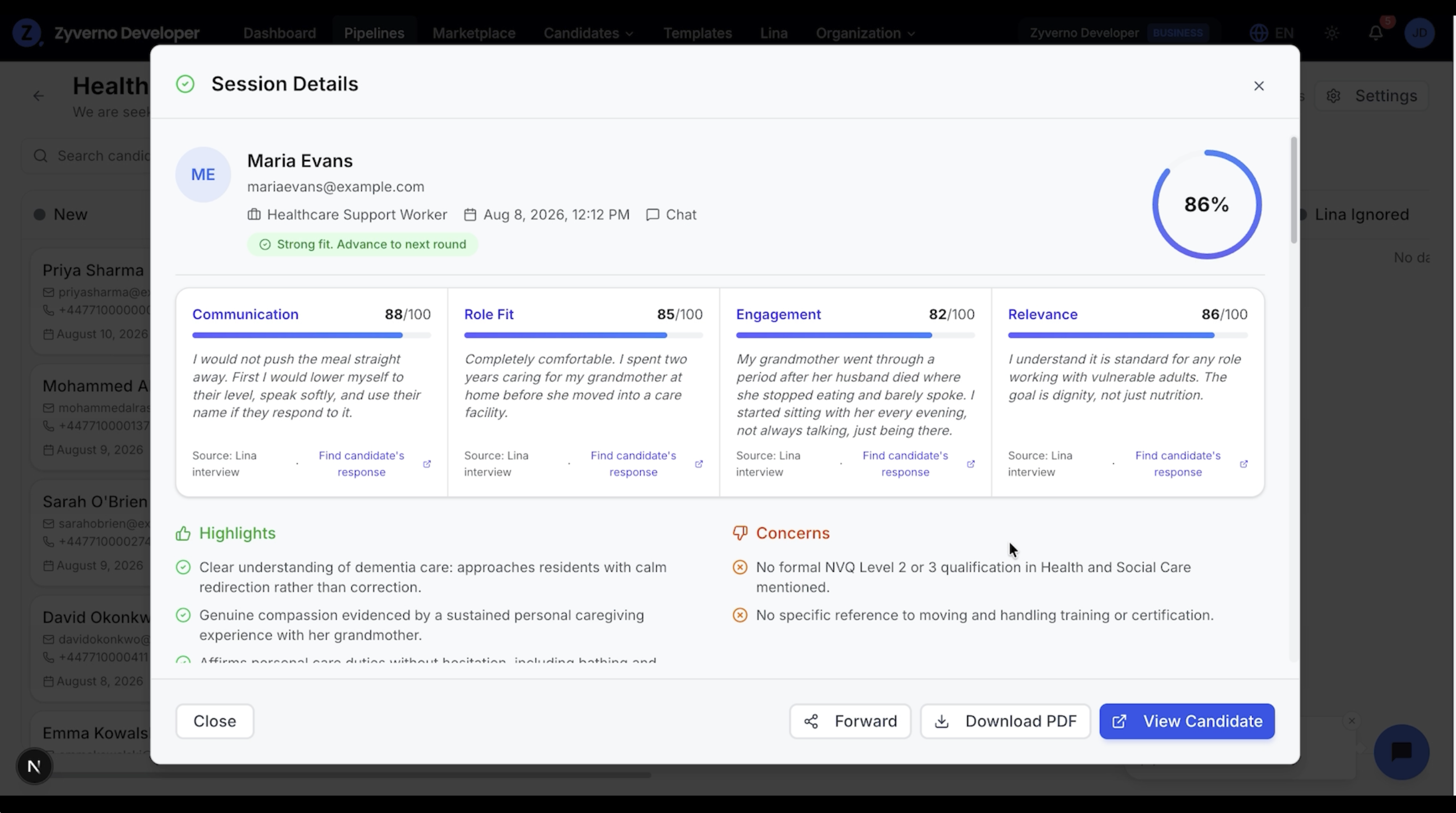Click the ME candidate avatar
Viewport: 1456px width, 813px height.
pyautogui.click(x=203, y=174)
